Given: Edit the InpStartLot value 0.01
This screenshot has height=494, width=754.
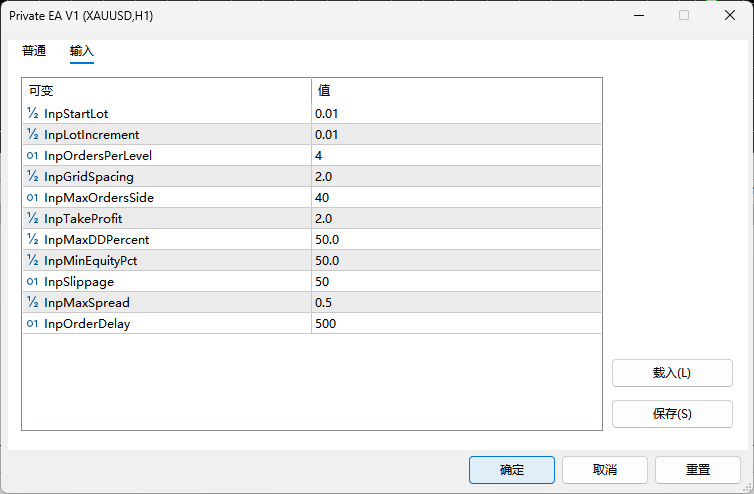Looking at the screenshot, I should point(456,114).
